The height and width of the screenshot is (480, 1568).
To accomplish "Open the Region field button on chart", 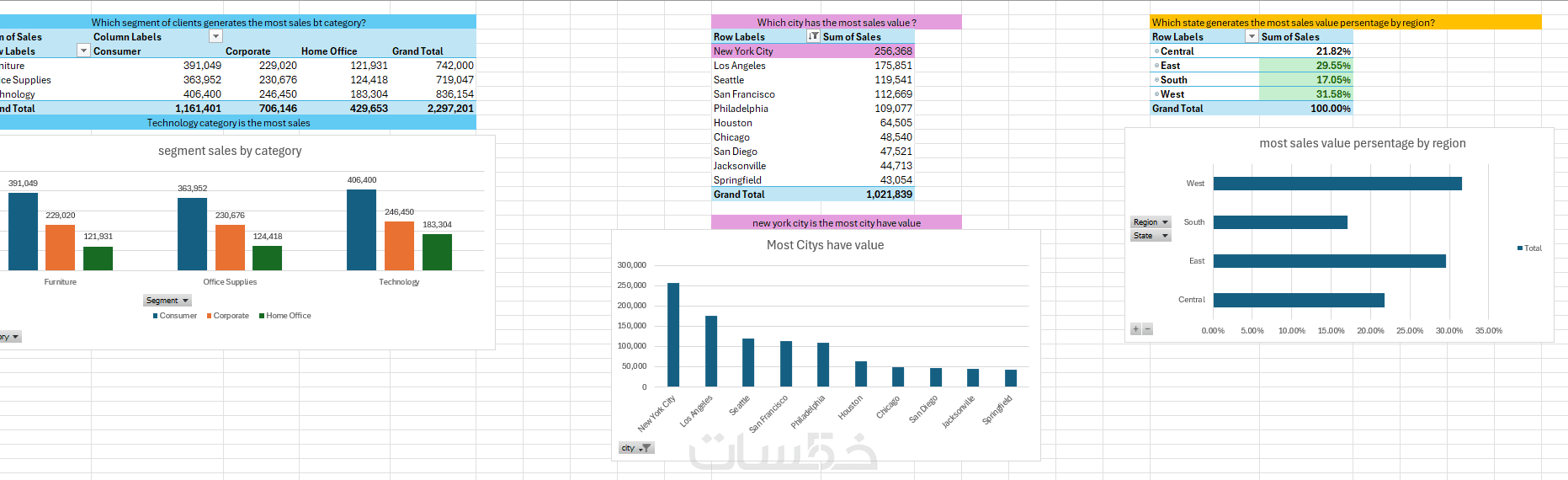I will click(1151, 222).
